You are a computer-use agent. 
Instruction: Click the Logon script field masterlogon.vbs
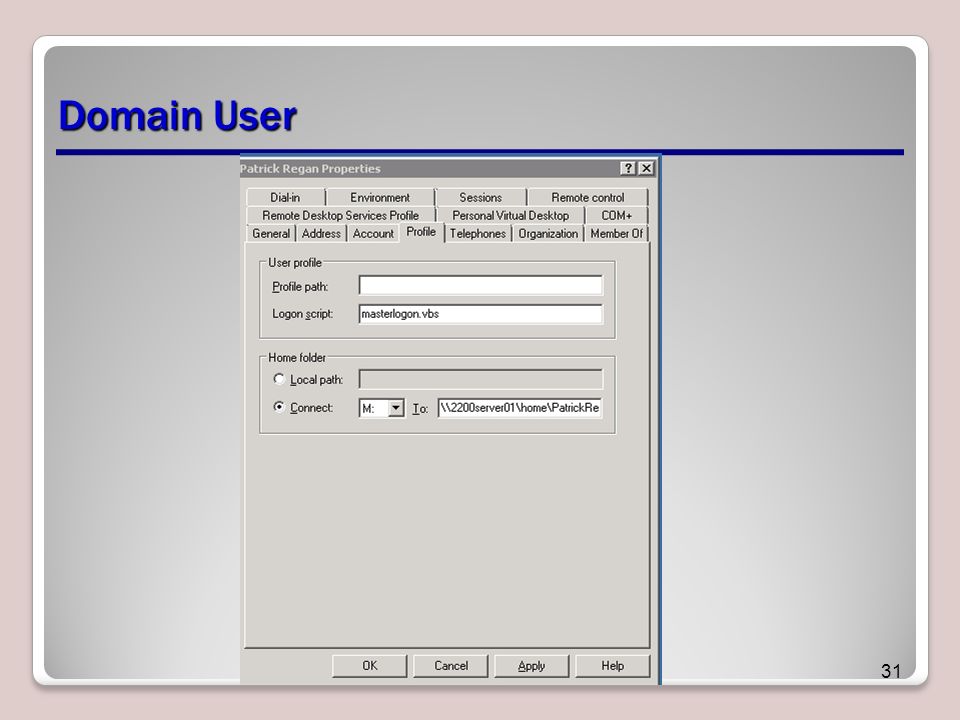pos(481,313)
